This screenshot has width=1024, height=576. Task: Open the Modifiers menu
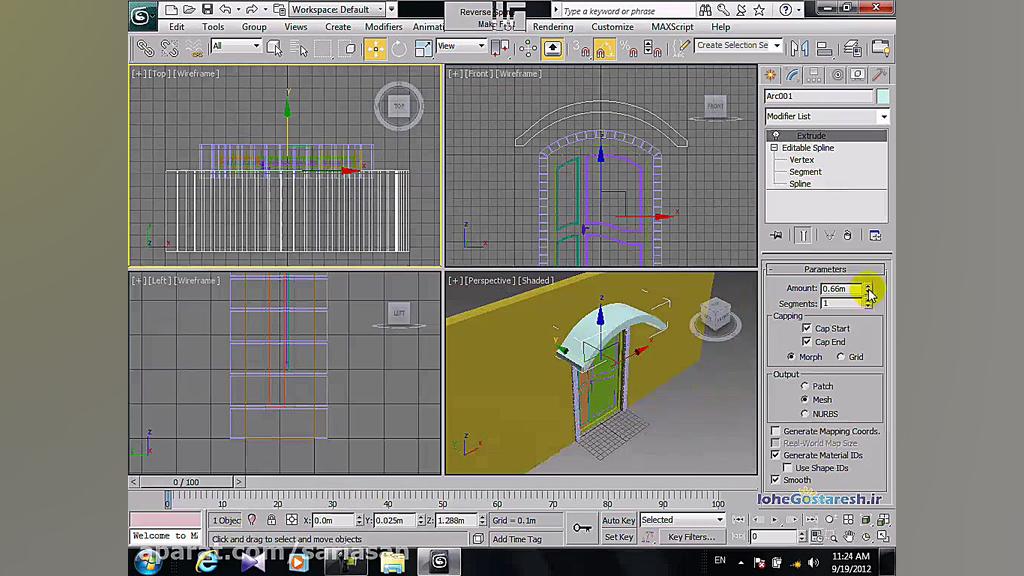(x=383, y=27)
